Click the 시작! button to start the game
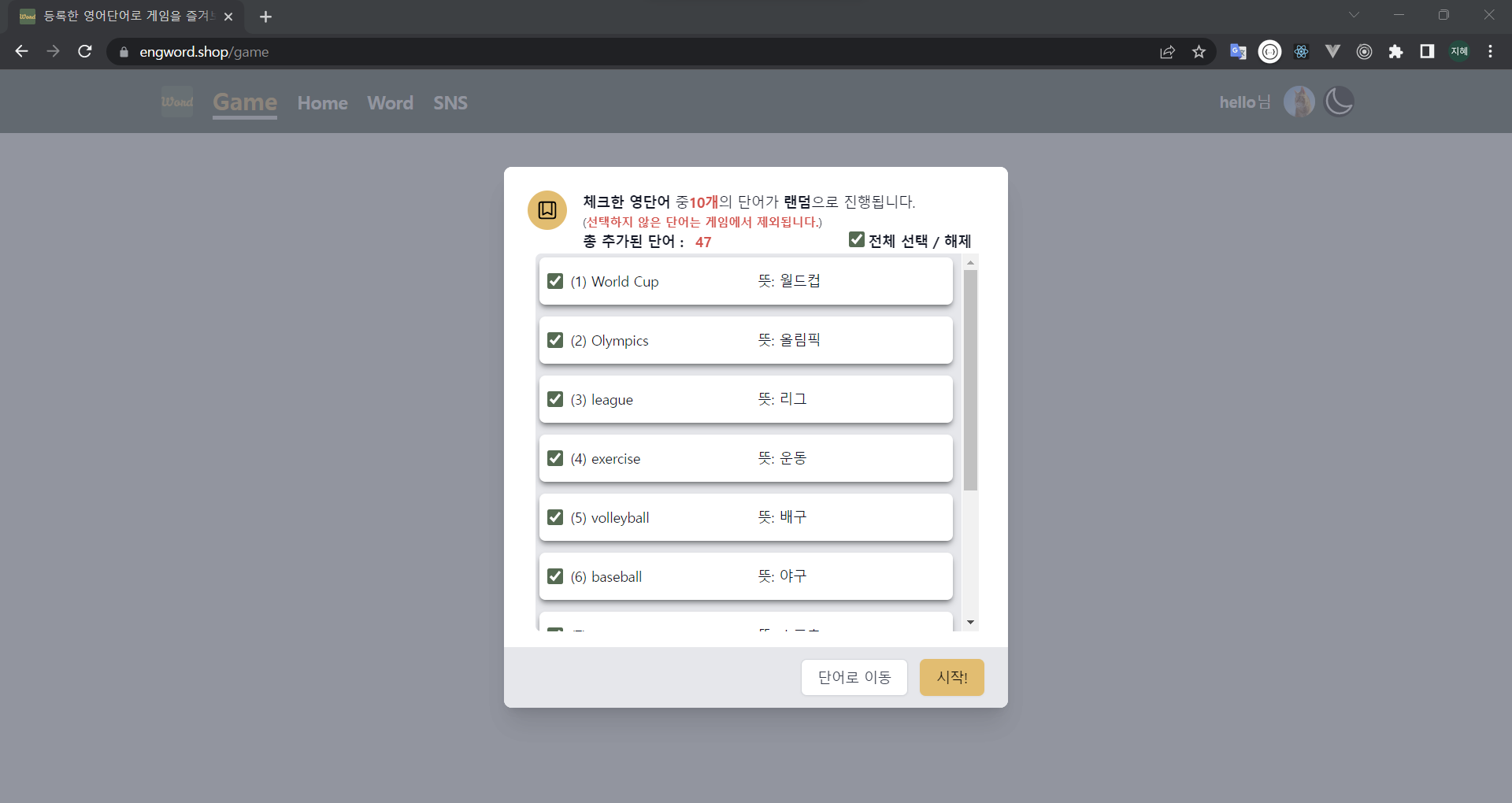Viewport: 1512px width, 803px height. pyautogui.click(x=951, y=677)
